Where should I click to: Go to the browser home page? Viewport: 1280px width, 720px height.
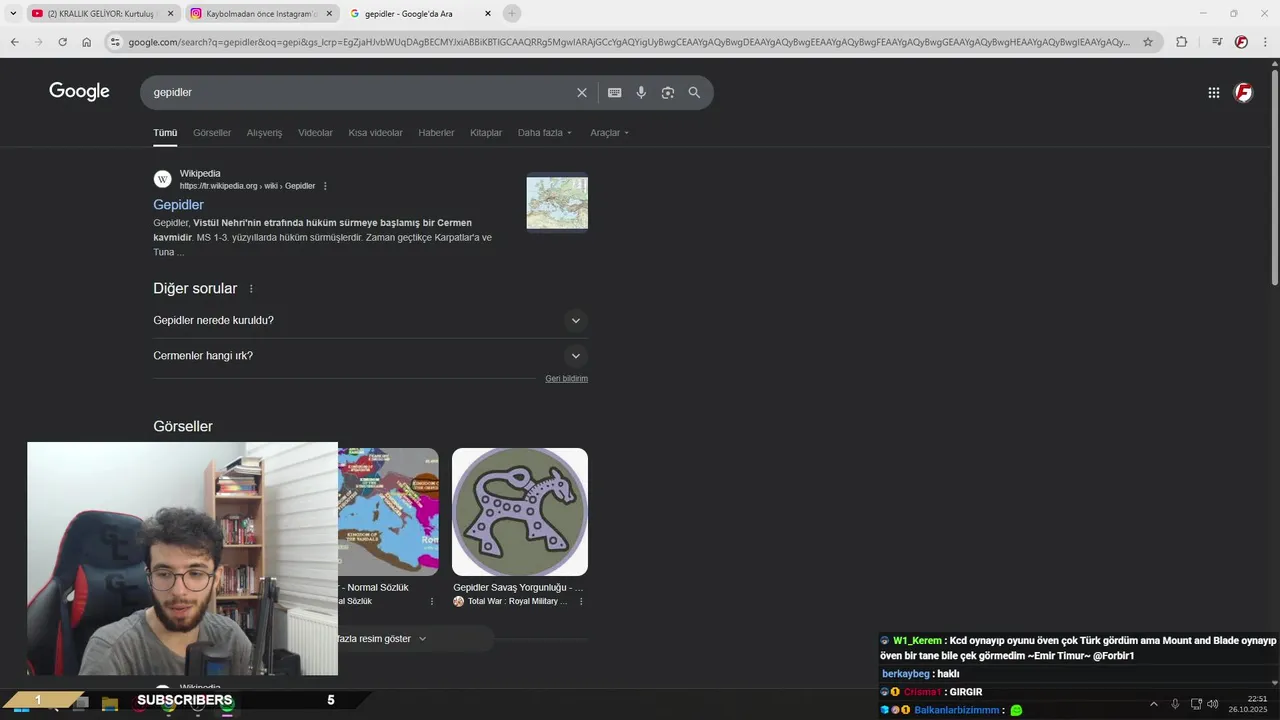[x=87, y=42]
